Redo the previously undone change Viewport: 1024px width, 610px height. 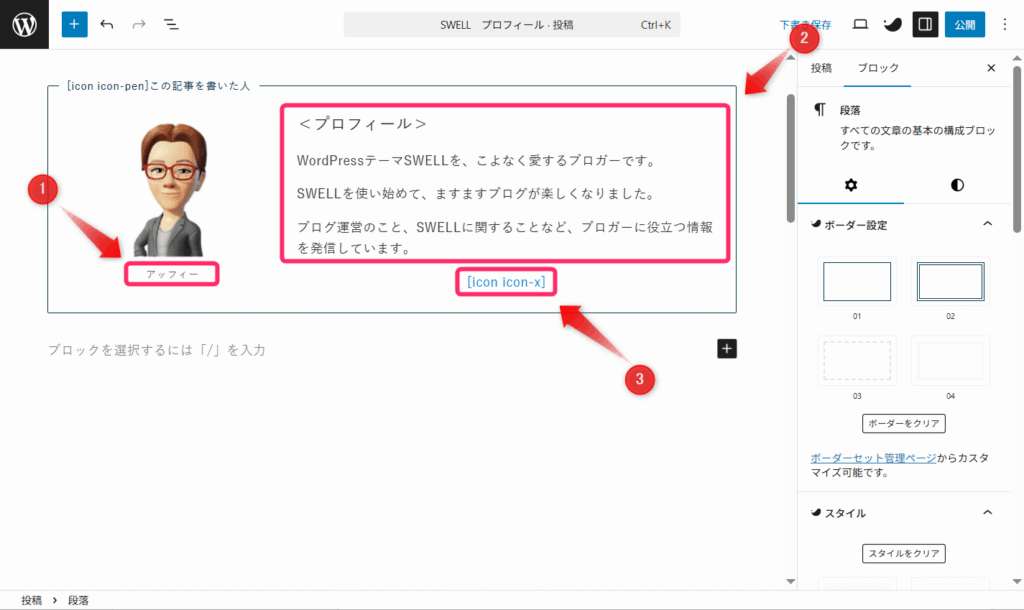tap(138, 24)
